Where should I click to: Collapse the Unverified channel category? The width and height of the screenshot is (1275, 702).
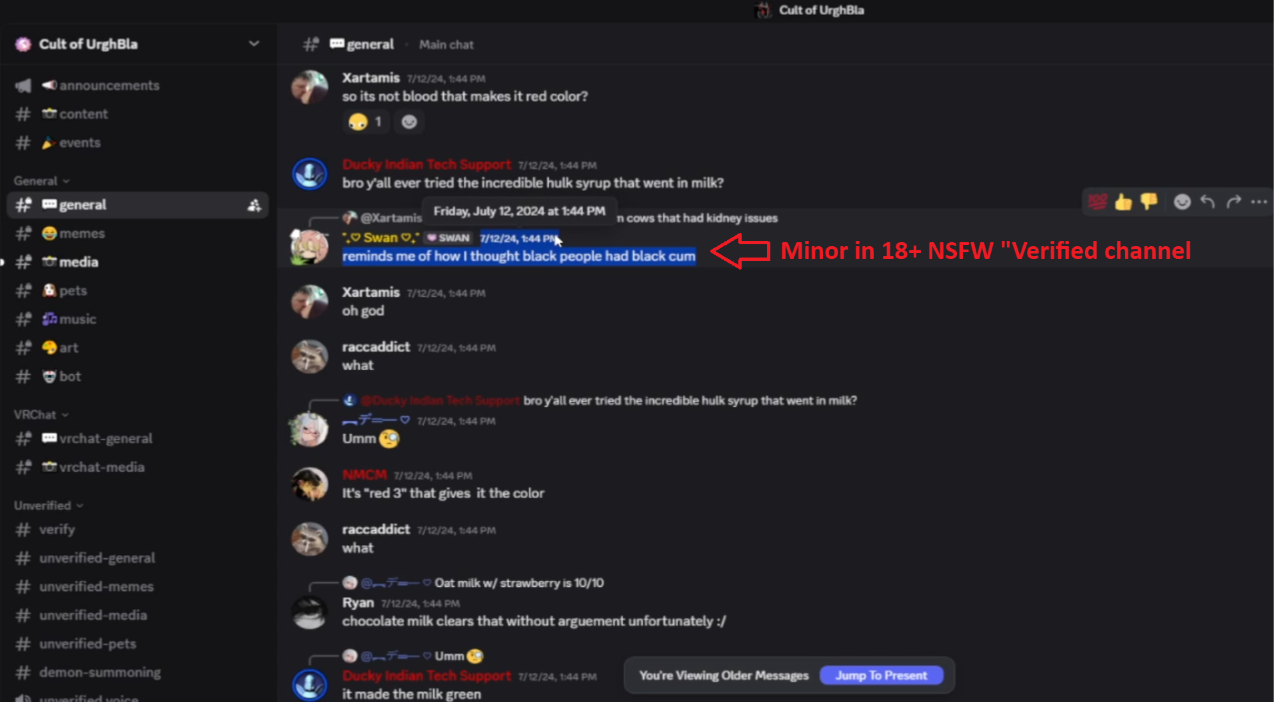(x=48, y=505)
